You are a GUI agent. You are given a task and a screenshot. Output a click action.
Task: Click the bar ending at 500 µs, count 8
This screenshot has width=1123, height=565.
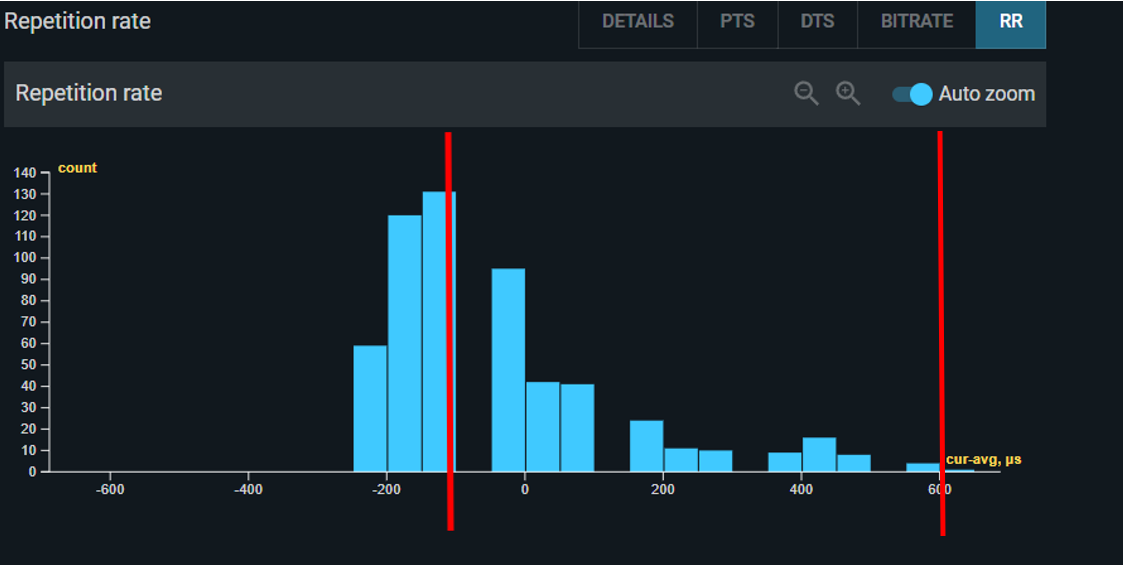pos(854,463)
